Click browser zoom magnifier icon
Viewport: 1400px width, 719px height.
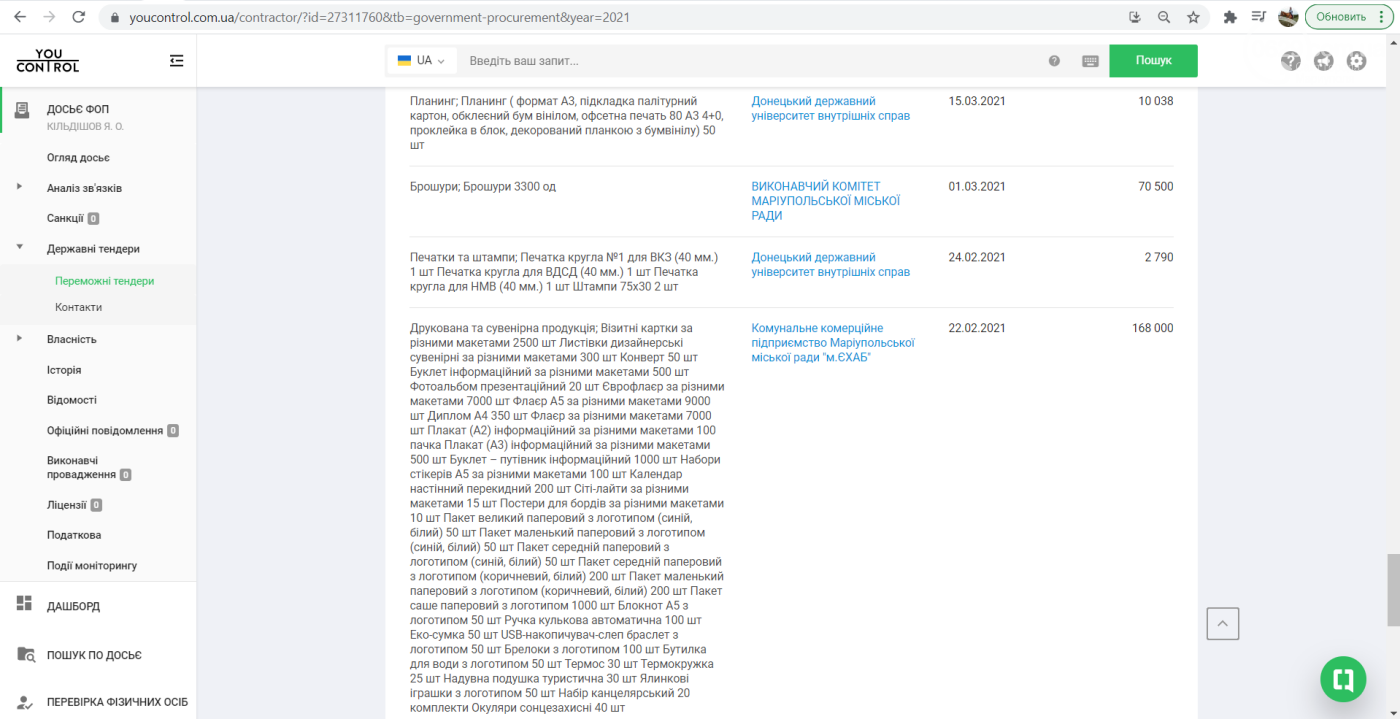click(1164, 17)
